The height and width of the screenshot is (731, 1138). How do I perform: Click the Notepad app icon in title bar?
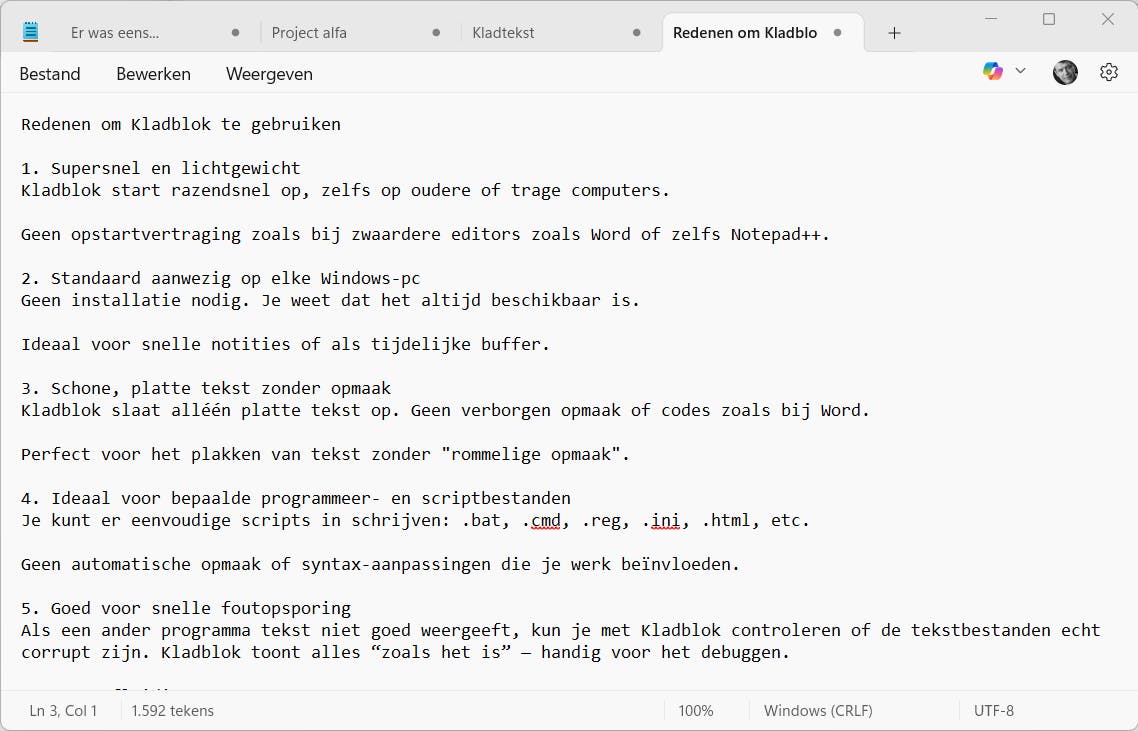coord(30,32)
